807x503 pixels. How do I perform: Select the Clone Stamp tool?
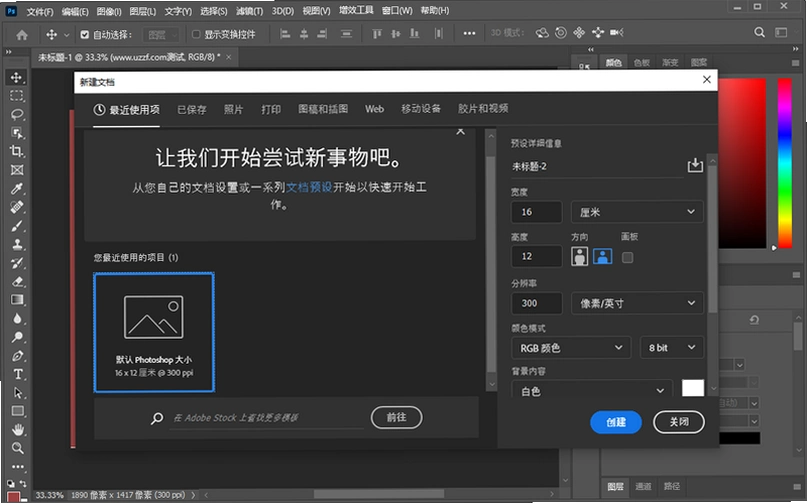click(x=16, y=244)
